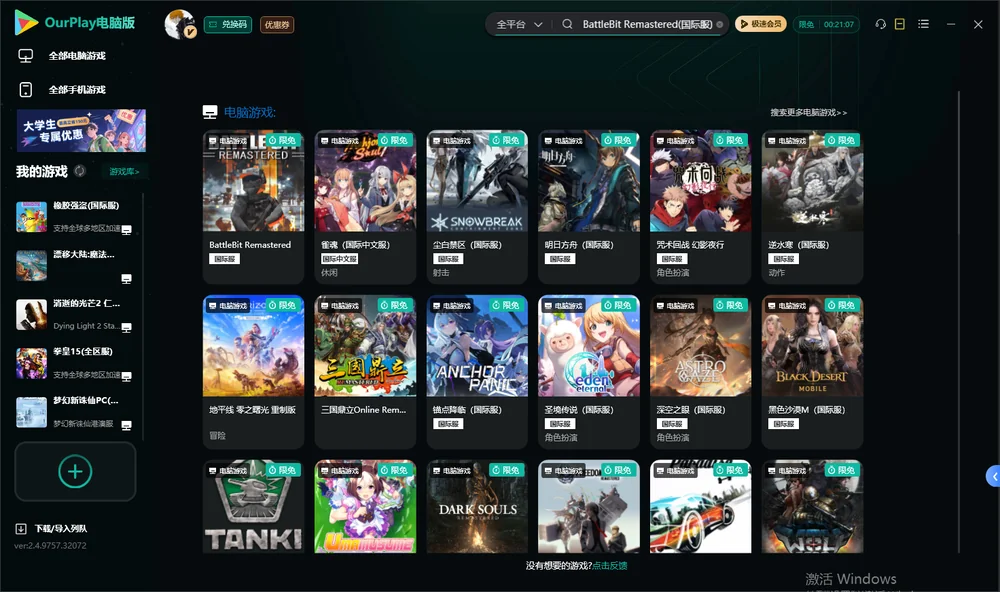Open the 优惠券 coupon button
This screenshot has height=592, width=1000.
277,25
